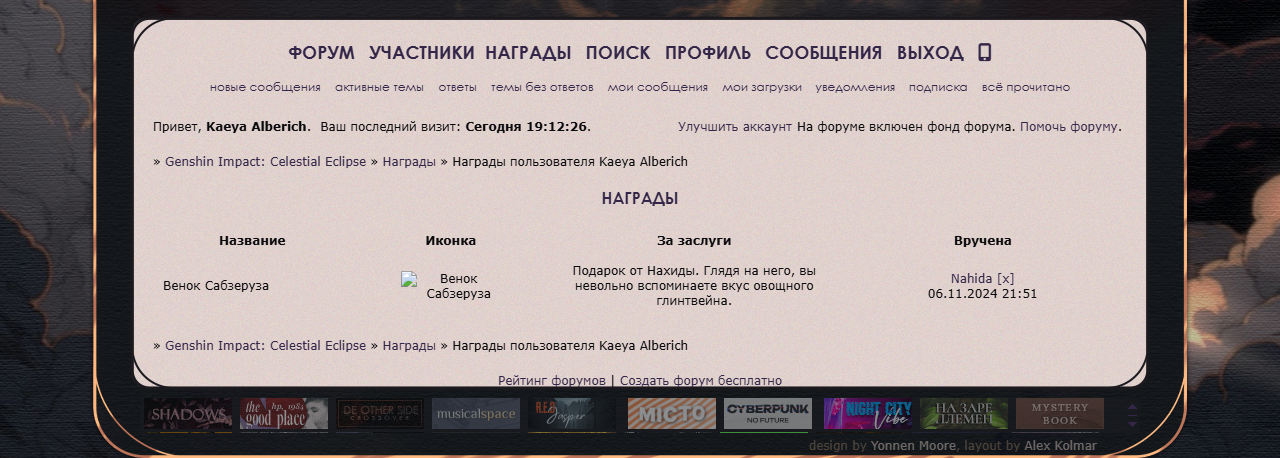
Task: Open the УЧАСТНИКИ members page
Action: pyautogui.click(x=422, y=53)
